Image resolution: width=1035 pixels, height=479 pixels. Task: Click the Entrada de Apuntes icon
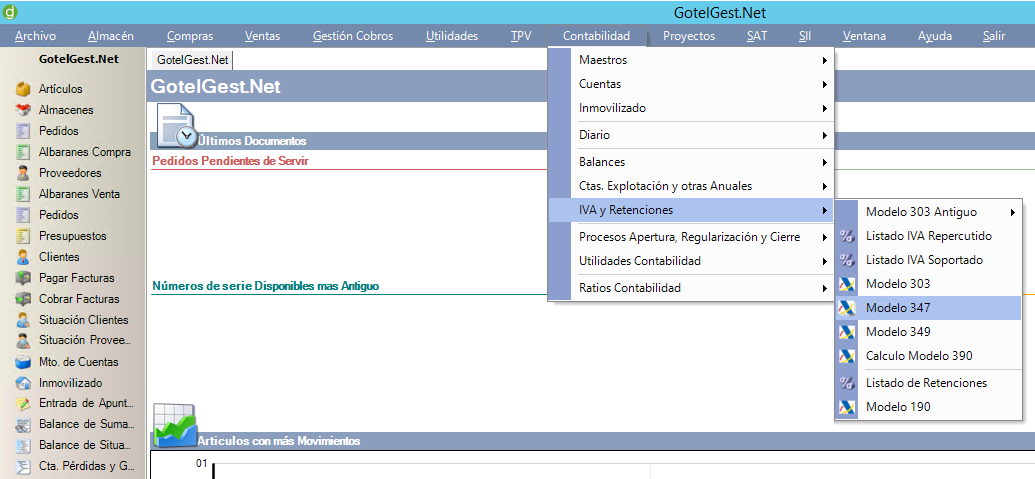24,404
